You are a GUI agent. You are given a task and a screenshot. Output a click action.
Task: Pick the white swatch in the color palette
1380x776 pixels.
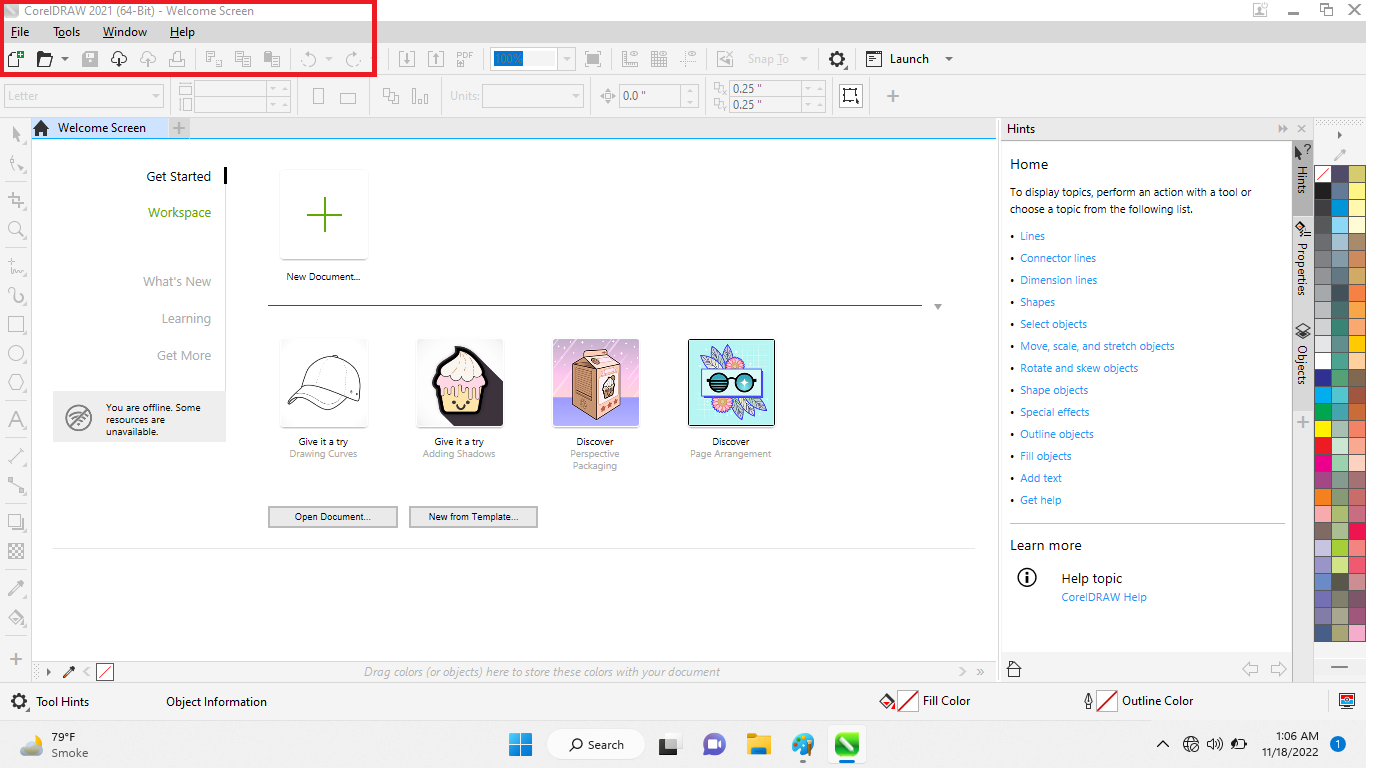1322,361
